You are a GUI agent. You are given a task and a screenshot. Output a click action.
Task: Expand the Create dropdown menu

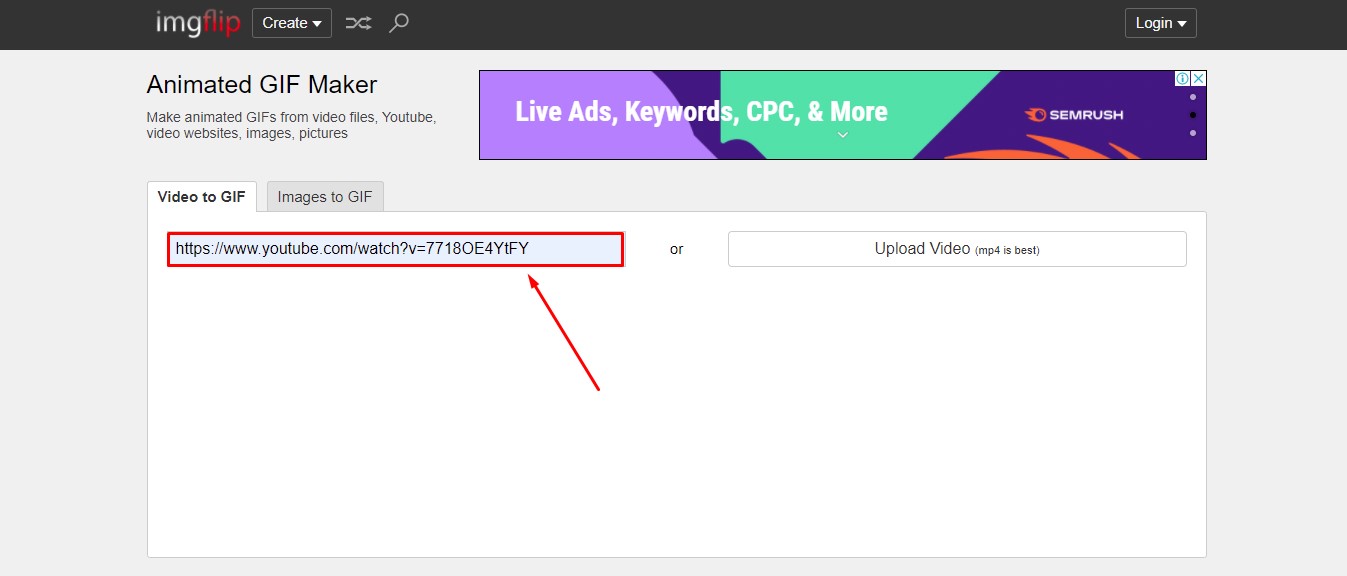[x=291, y=23]
